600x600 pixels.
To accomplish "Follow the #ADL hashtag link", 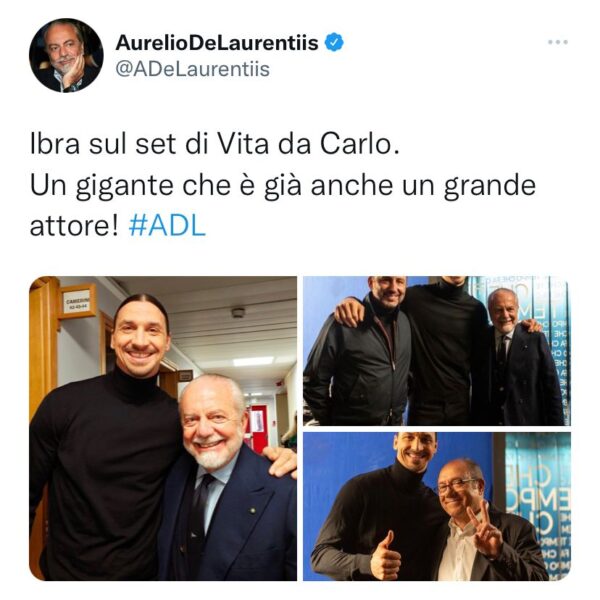I will click(x=167, y=226).
